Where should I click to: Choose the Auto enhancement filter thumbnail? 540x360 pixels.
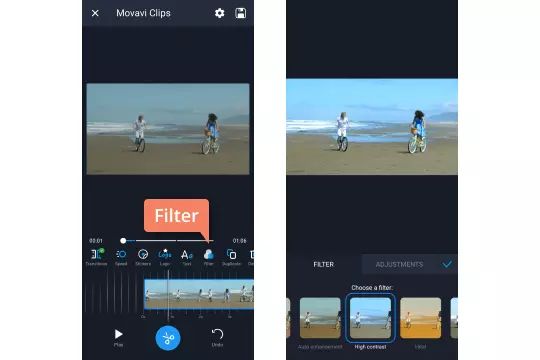pyautogui.click(x=320, y=318)
